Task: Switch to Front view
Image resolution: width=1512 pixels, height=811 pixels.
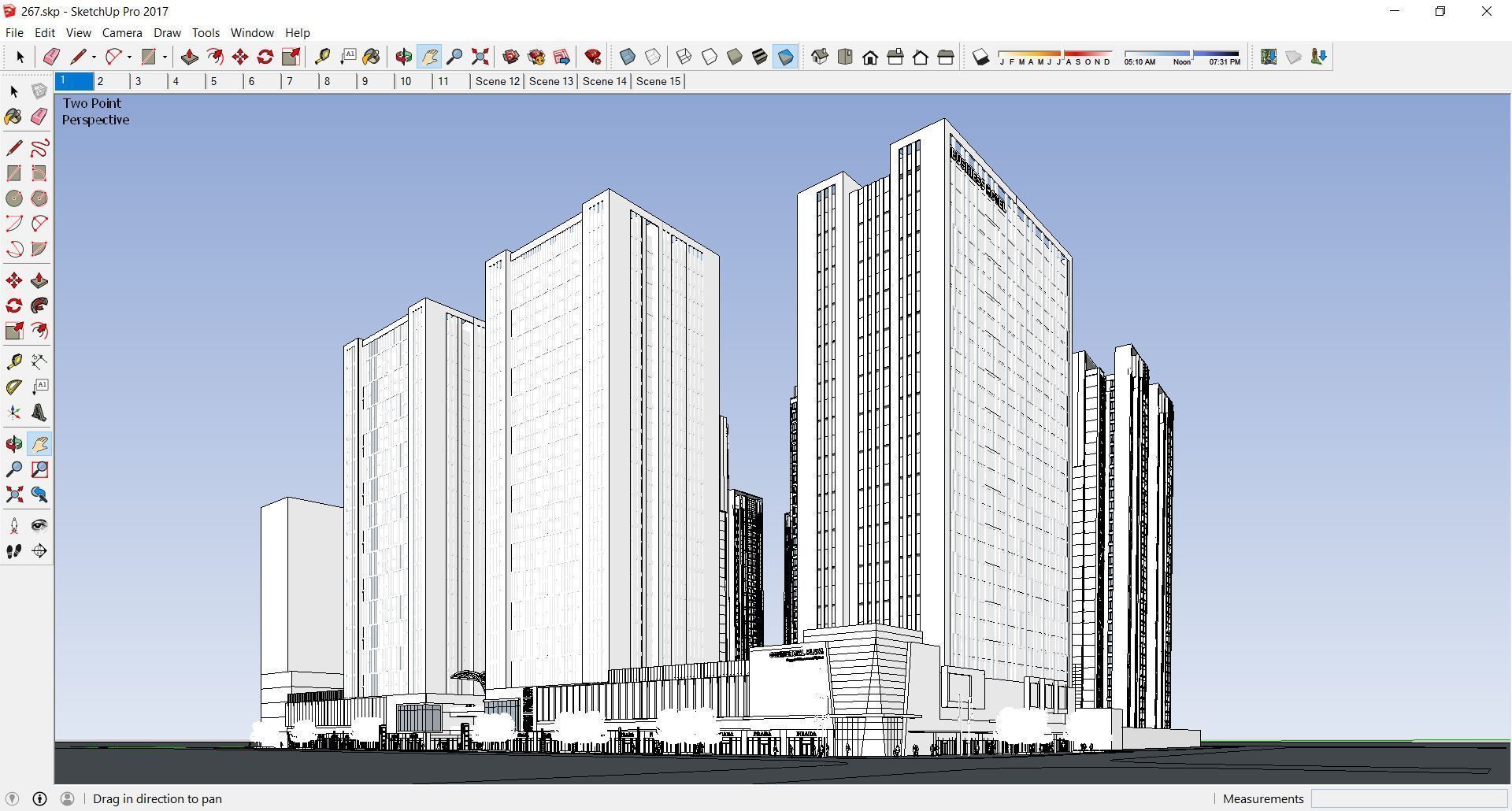Action: pyautogui.click(x=870, y=57)
